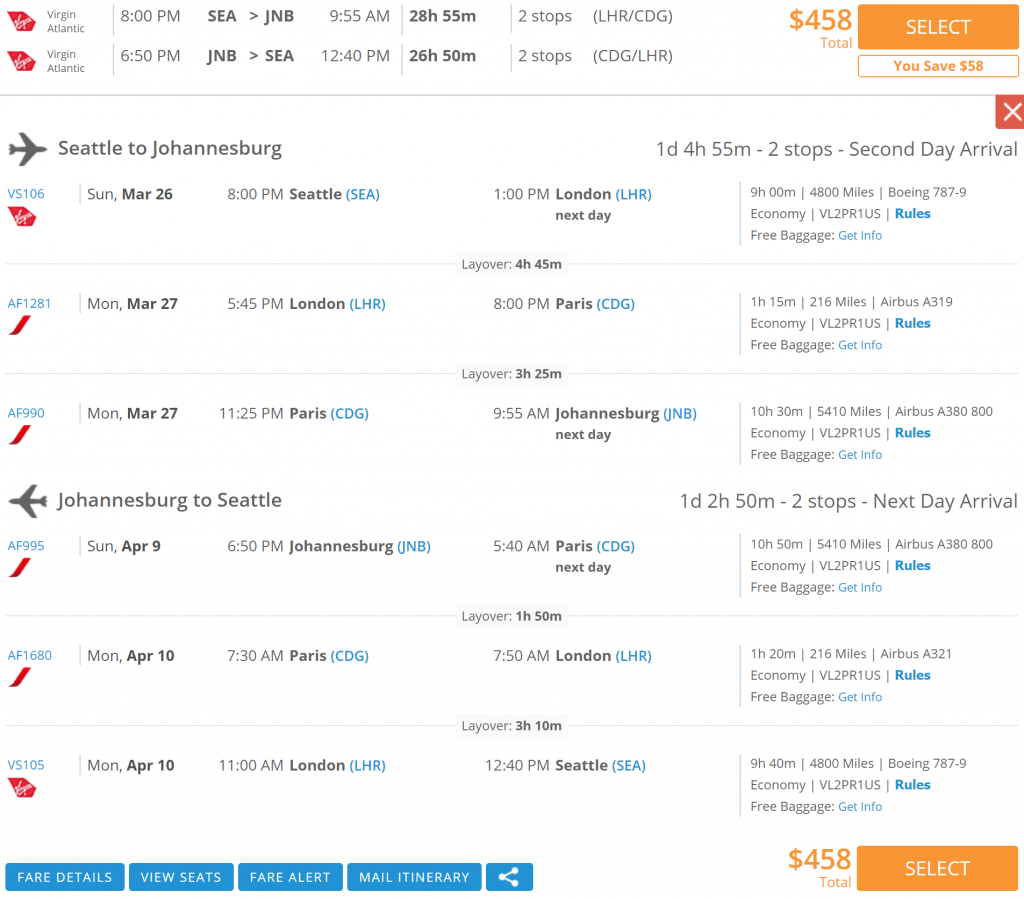Click (JNB) airport code at 9:55 AM arrival
1024x899 pixels.
(x=680, y=414)
